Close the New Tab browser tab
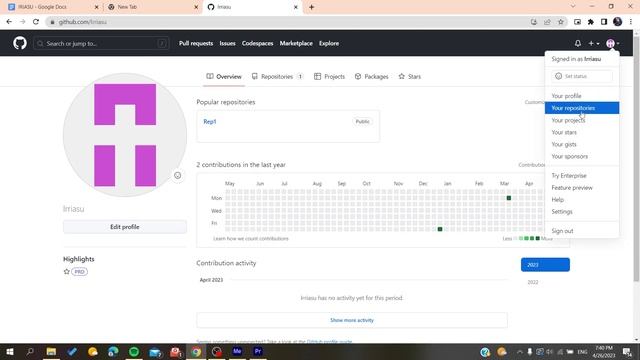 tap(196, 7)
